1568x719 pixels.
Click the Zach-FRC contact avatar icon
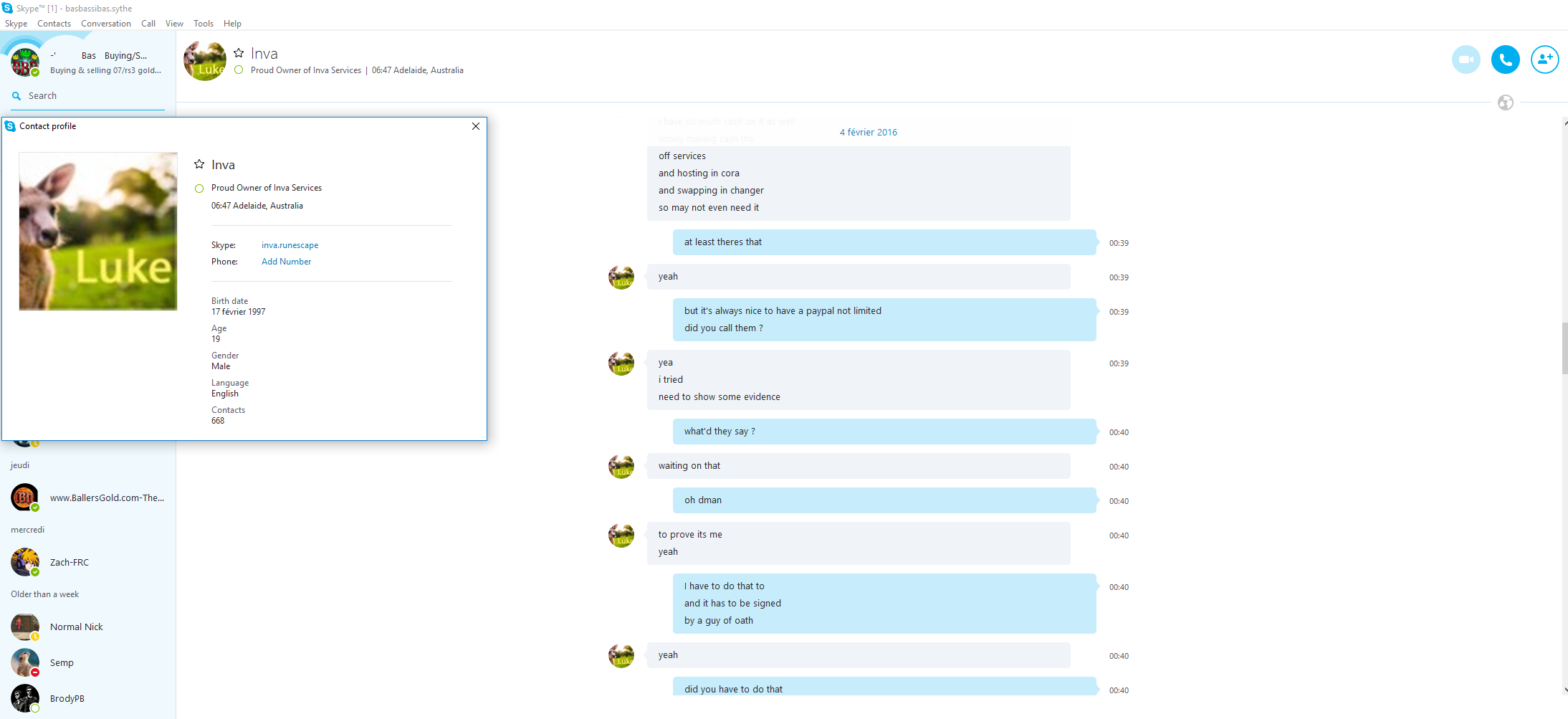click(24, 562)
